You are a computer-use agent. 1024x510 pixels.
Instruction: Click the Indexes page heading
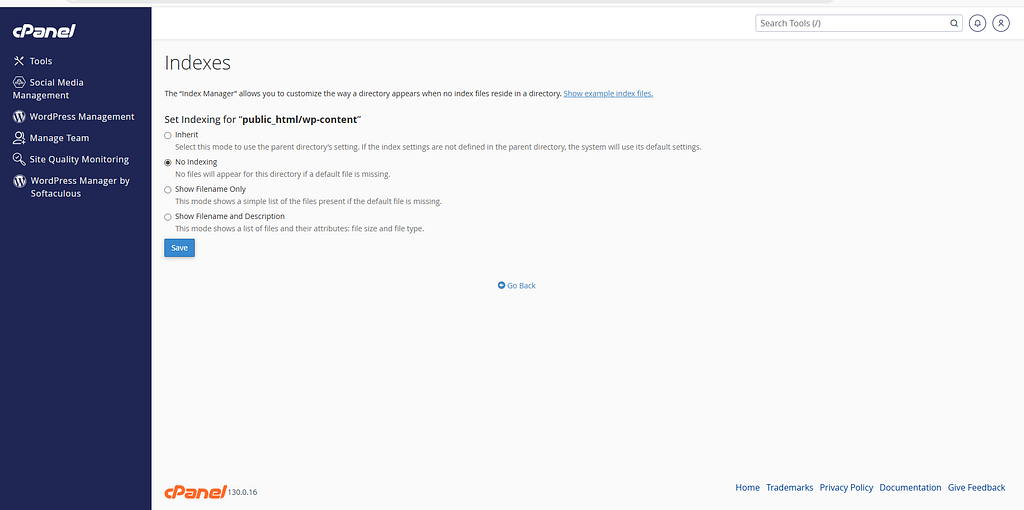(198, 63)
